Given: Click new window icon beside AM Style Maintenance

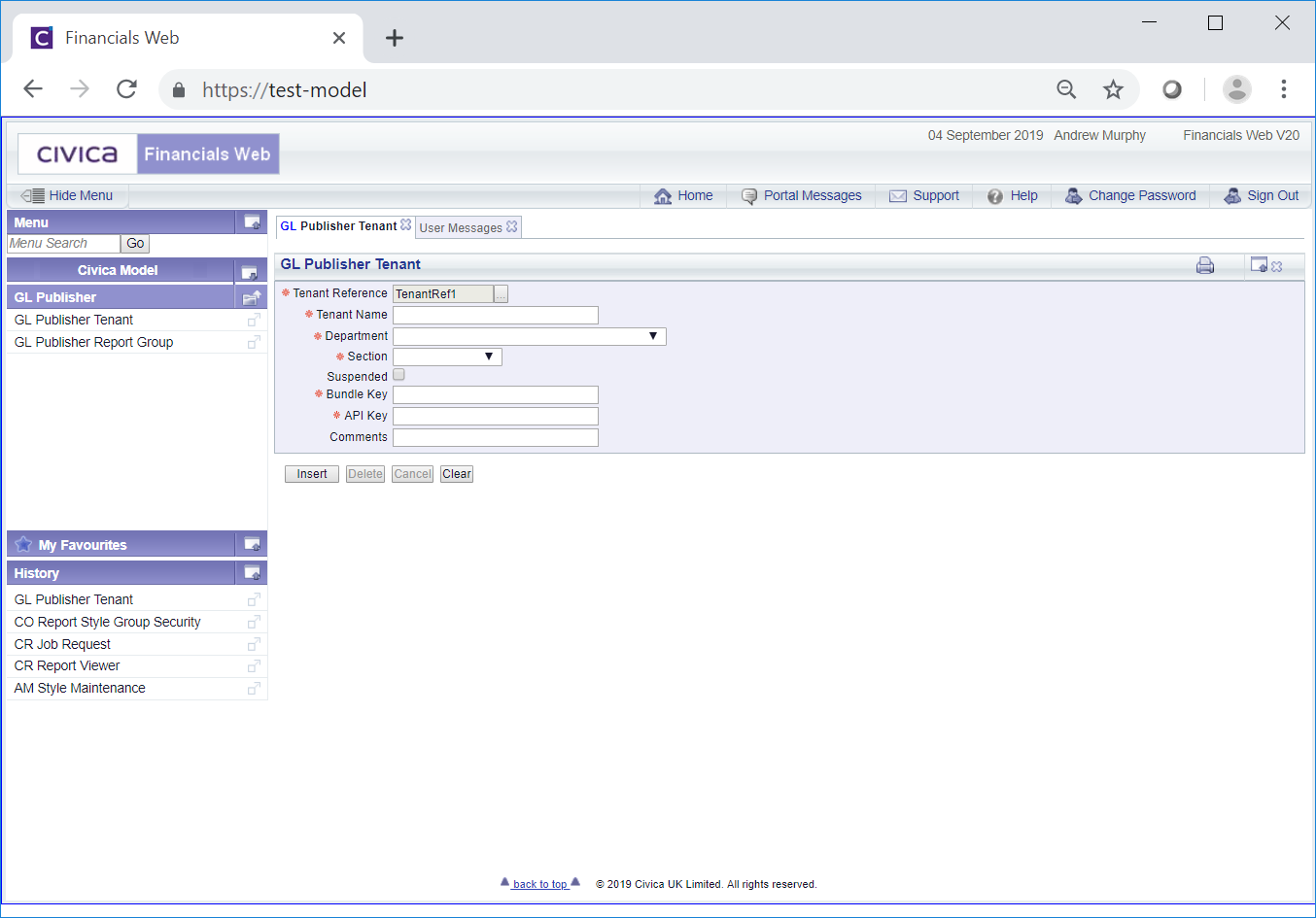Looking at the screenshot, I should click(x=254, y=688).
